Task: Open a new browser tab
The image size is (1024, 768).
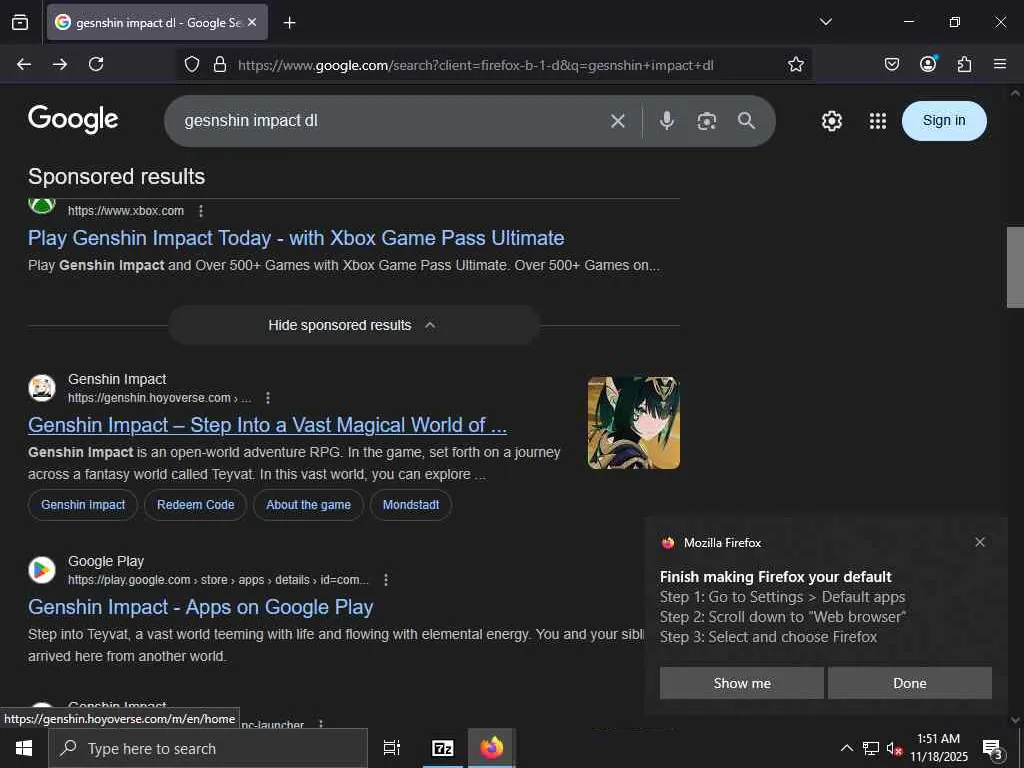Action: point(289,23)
